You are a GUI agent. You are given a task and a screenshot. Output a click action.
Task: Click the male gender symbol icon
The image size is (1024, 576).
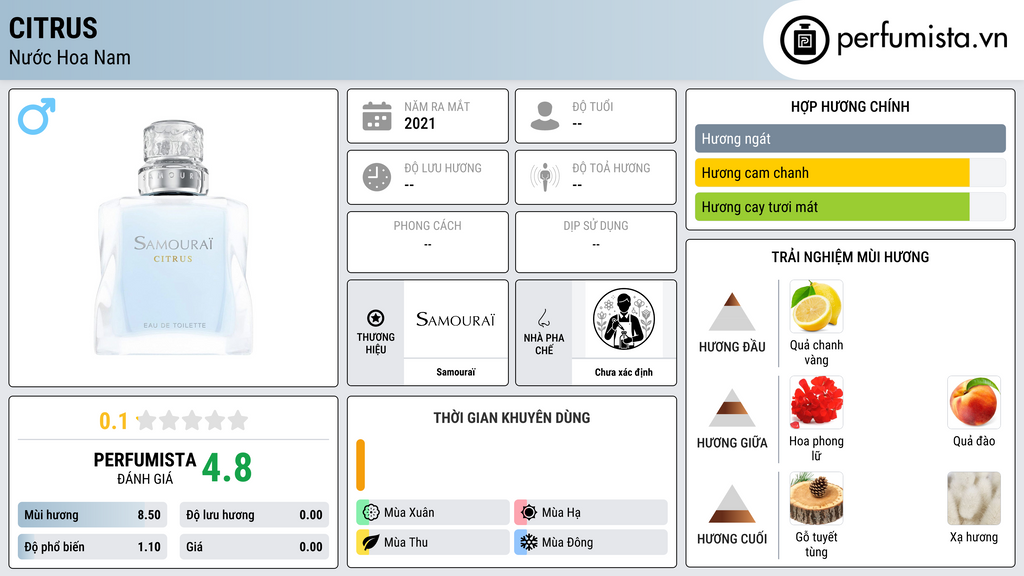coord(37,116)
